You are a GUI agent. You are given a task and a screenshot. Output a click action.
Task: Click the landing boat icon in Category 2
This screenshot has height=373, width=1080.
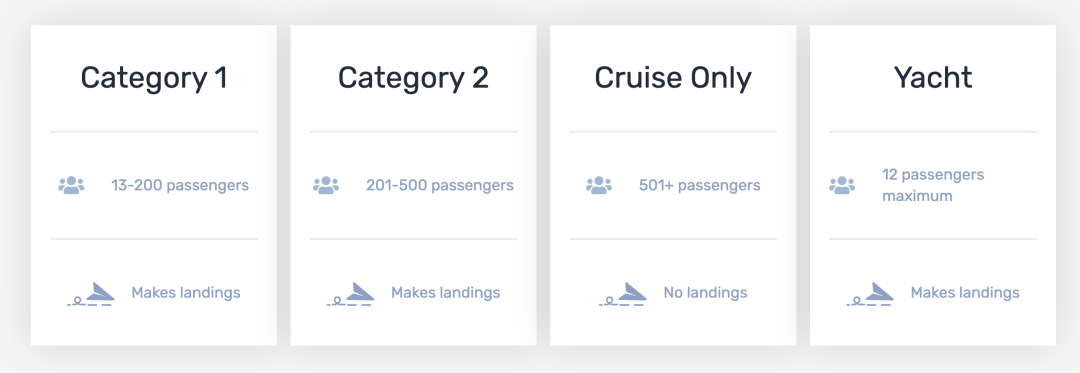351,294
